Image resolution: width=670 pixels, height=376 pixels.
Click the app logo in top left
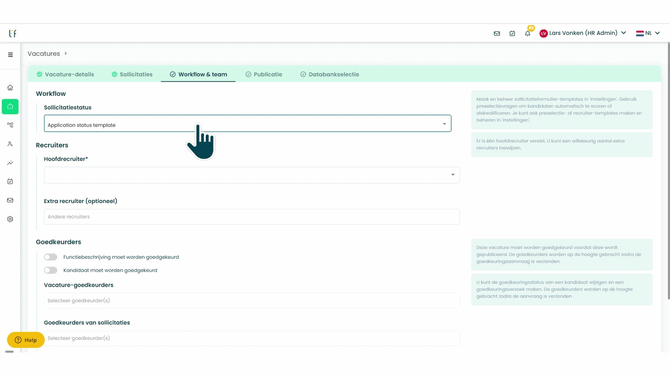coord(12,33)
